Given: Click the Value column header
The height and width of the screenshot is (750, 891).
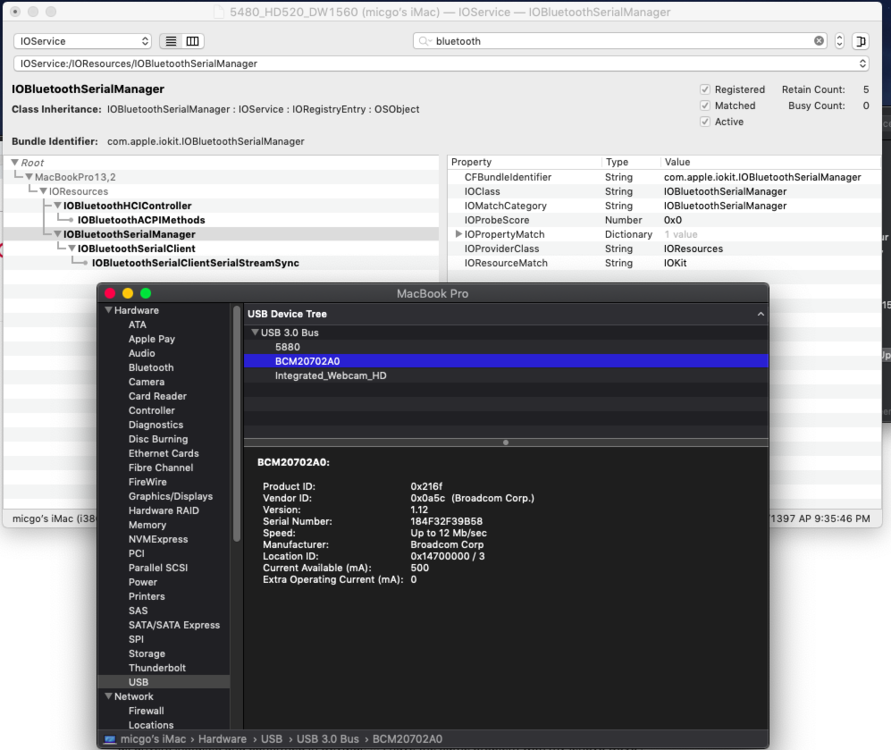Looking at the screenshot, I should (677, 162).
